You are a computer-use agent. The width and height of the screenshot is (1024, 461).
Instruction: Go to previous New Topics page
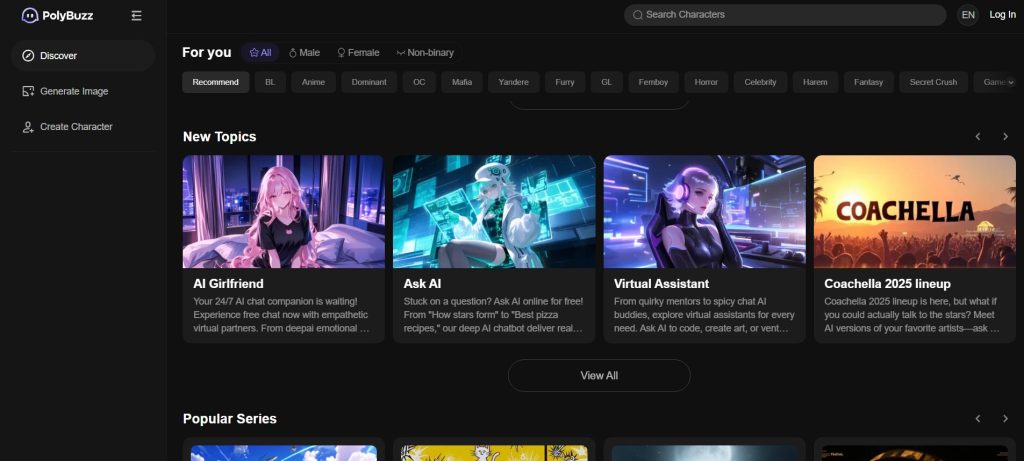[978, 136]
